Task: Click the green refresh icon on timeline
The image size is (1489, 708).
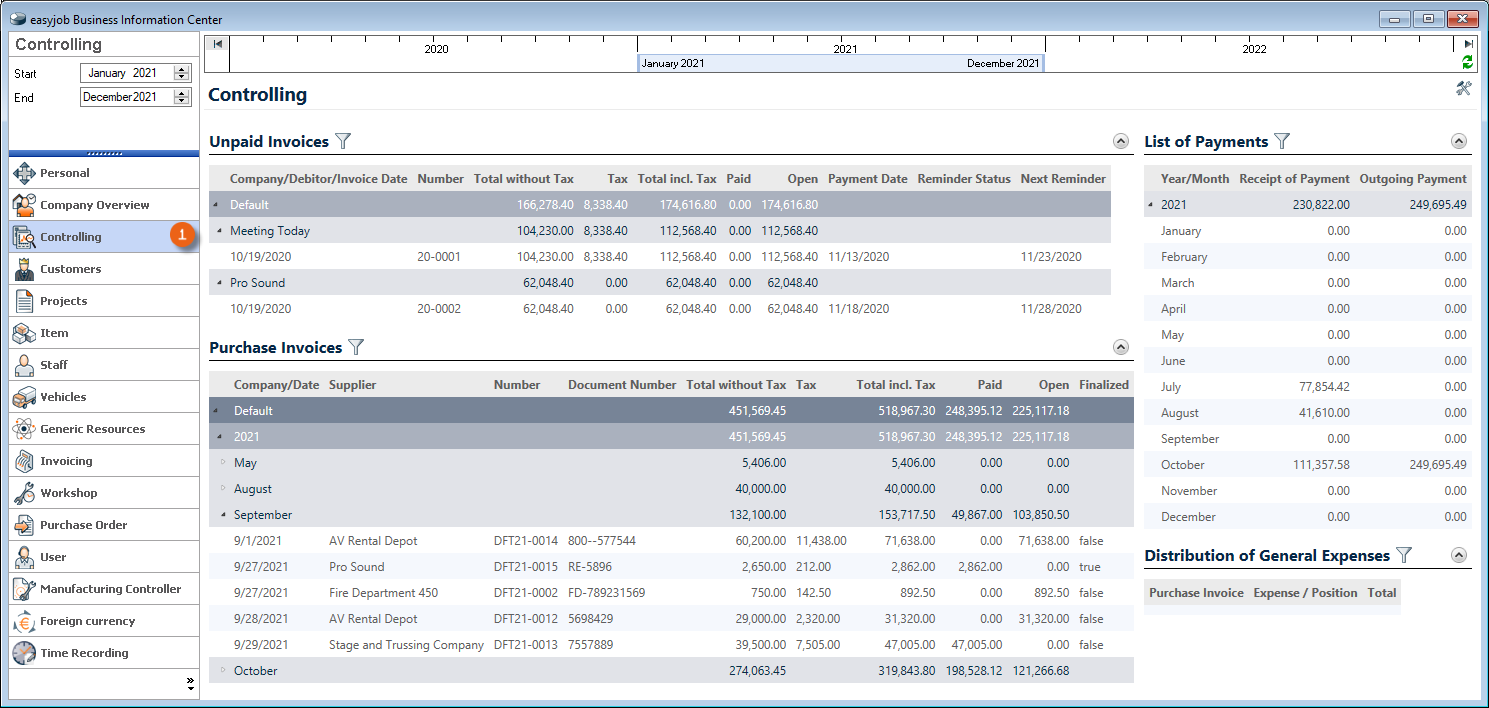Action: tap(1467, 62)
